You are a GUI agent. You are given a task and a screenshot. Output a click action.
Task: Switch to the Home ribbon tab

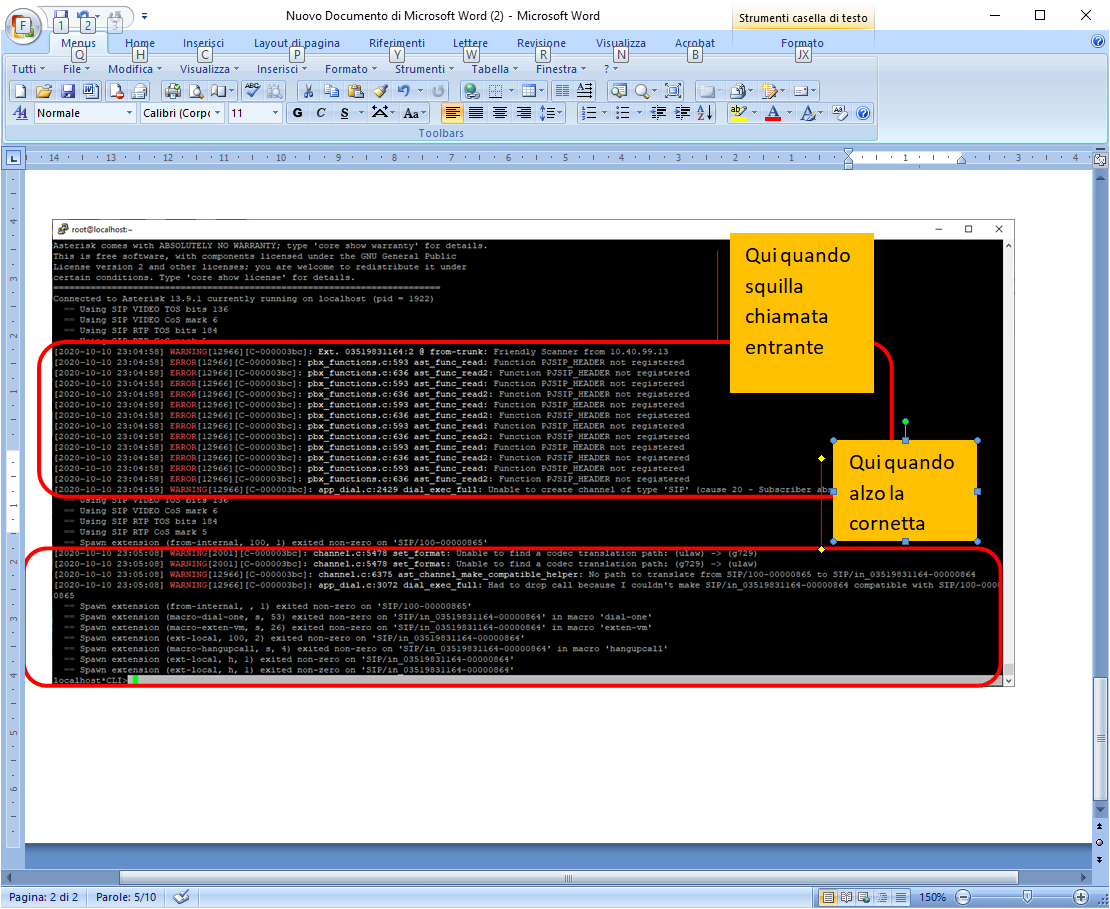pos(139,43)
